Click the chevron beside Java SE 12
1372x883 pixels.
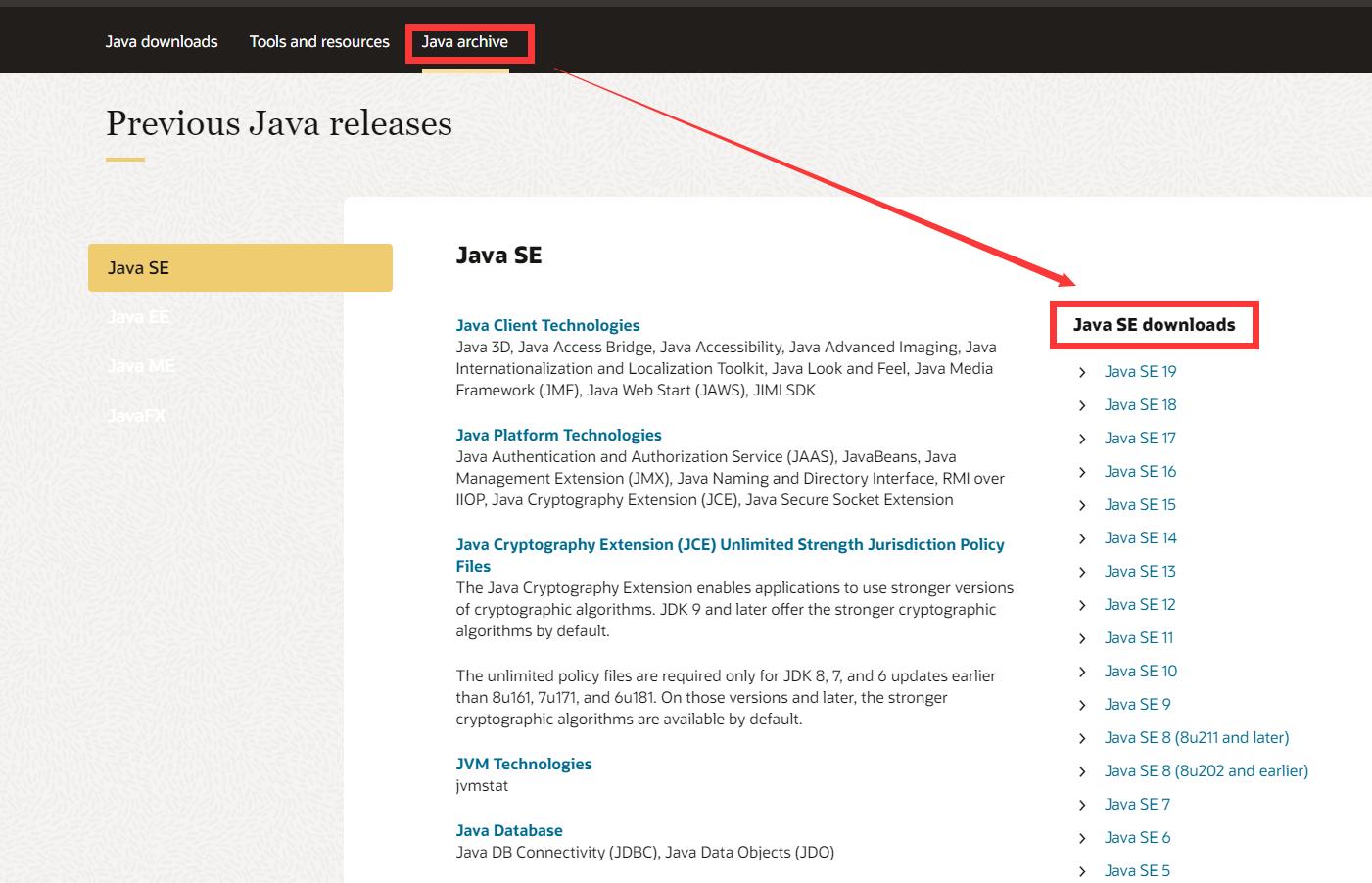(1082, 605)
